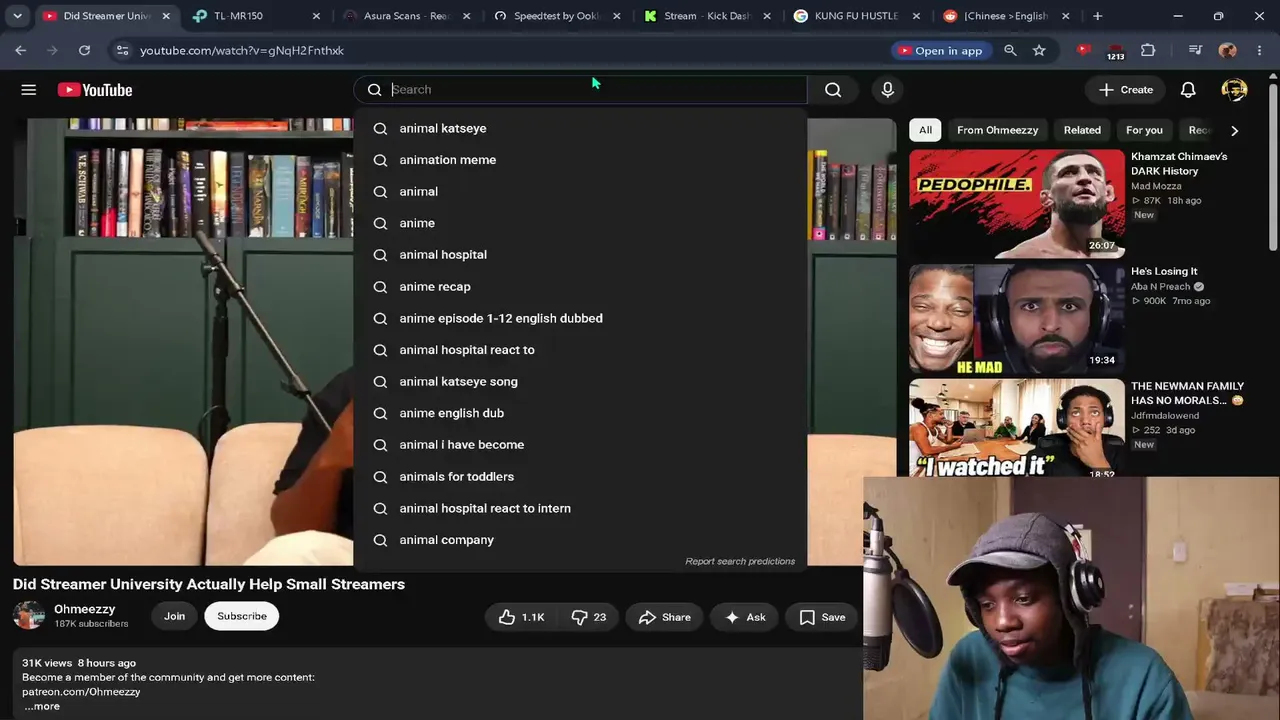Open the Ohmeezzy channel avatar
1280x720 pixels.
coord(29,616)
